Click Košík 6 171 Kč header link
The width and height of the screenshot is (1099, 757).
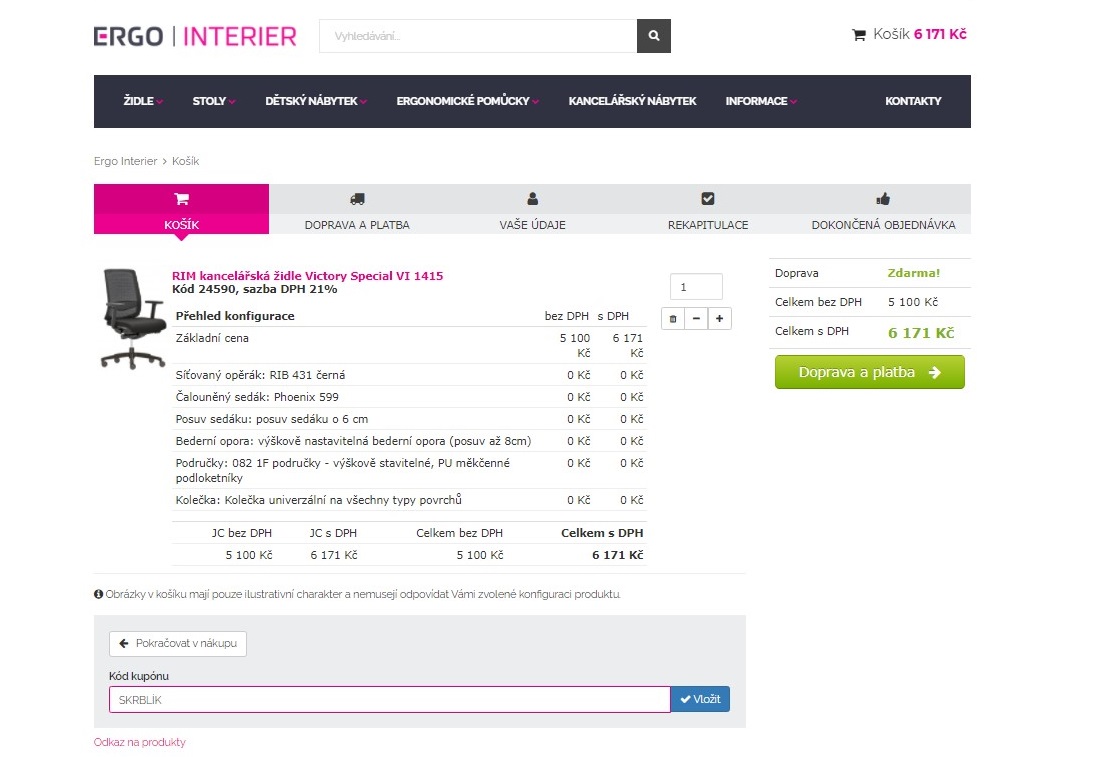coord(909,34)
